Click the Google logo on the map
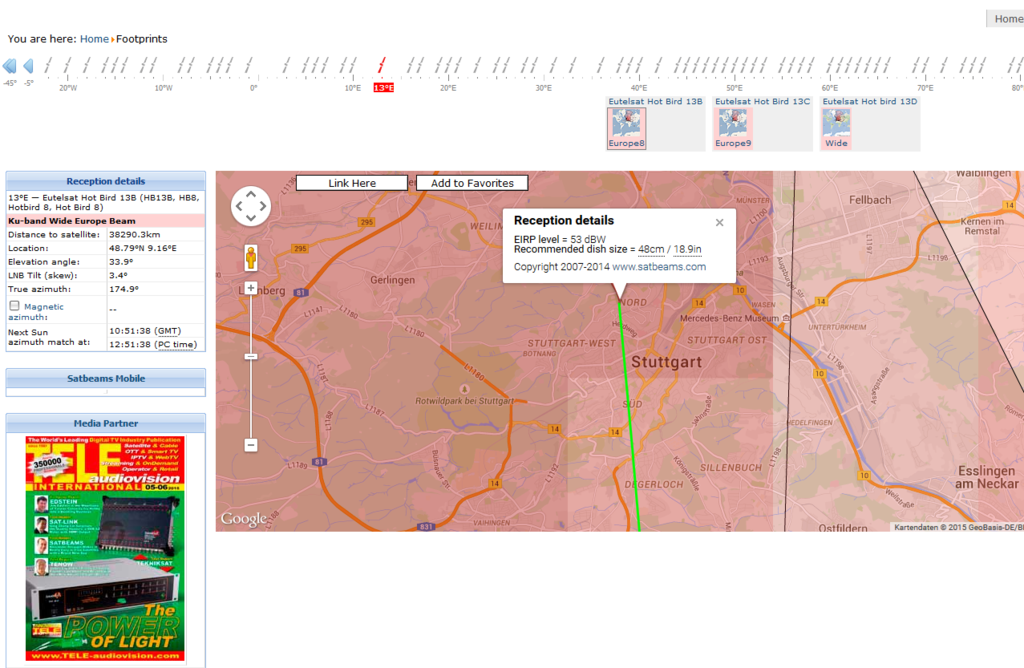The height and width of the screenshot is (668, 1024). point(243,519)
